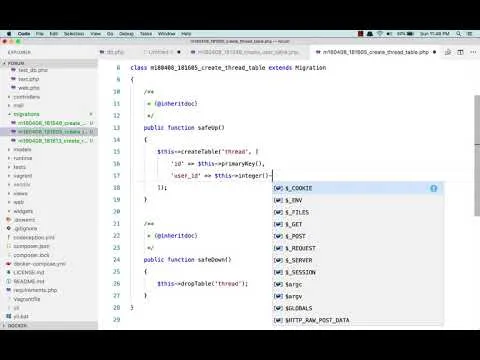Image resolution: width=480 pixels, height=360 pixels.
Task: Open the Apple menu
Action: point(9,34)
